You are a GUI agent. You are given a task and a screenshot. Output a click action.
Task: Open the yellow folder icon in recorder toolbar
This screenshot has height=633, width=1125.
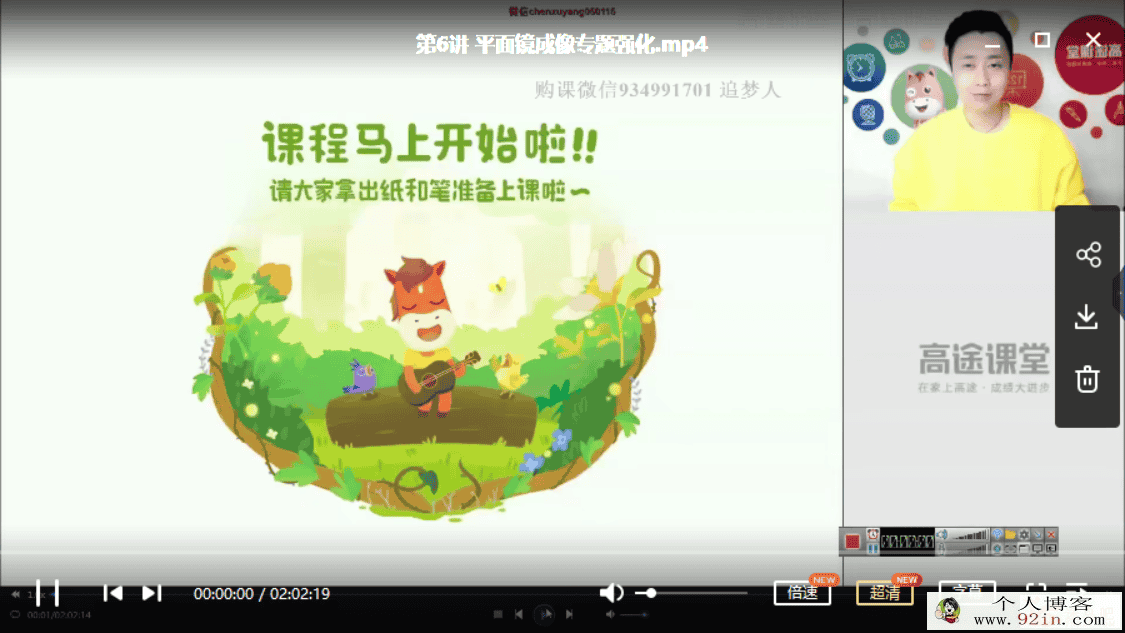pos(1010,535)
